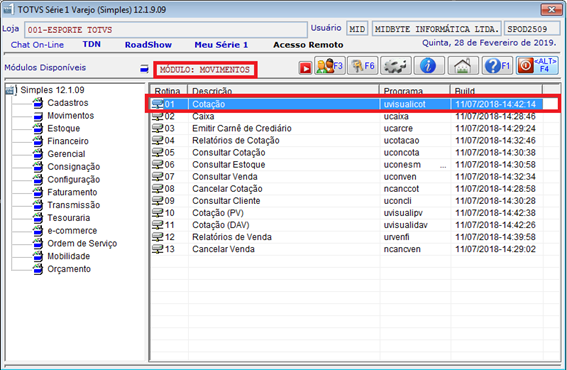Image resolution: width=567 pixels, height=370 pixels.
Task: Click the blue info toolbar button
Action: pyautogui.click(x=429, y=66)
